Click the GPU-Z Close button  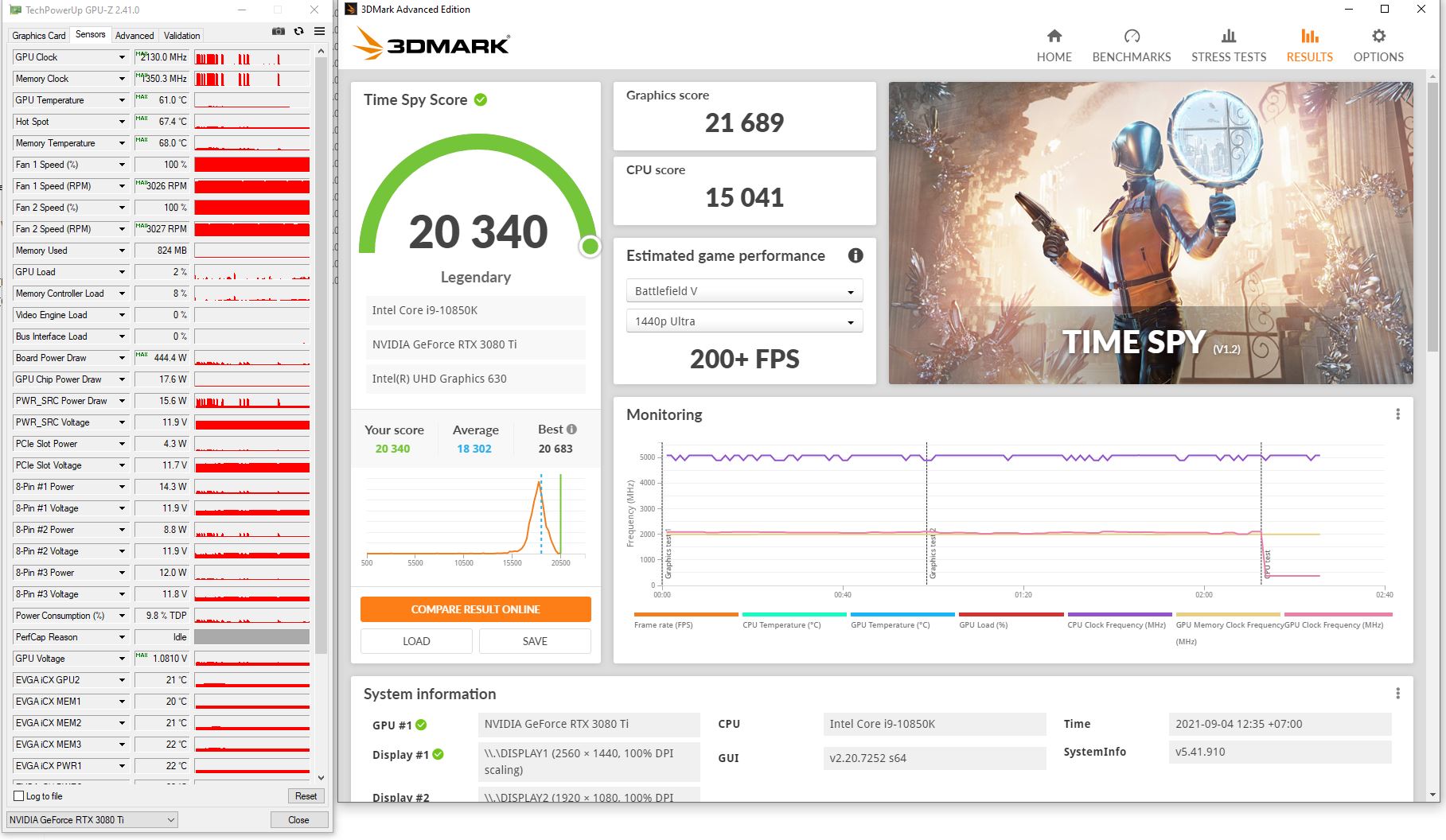point(298,820)
